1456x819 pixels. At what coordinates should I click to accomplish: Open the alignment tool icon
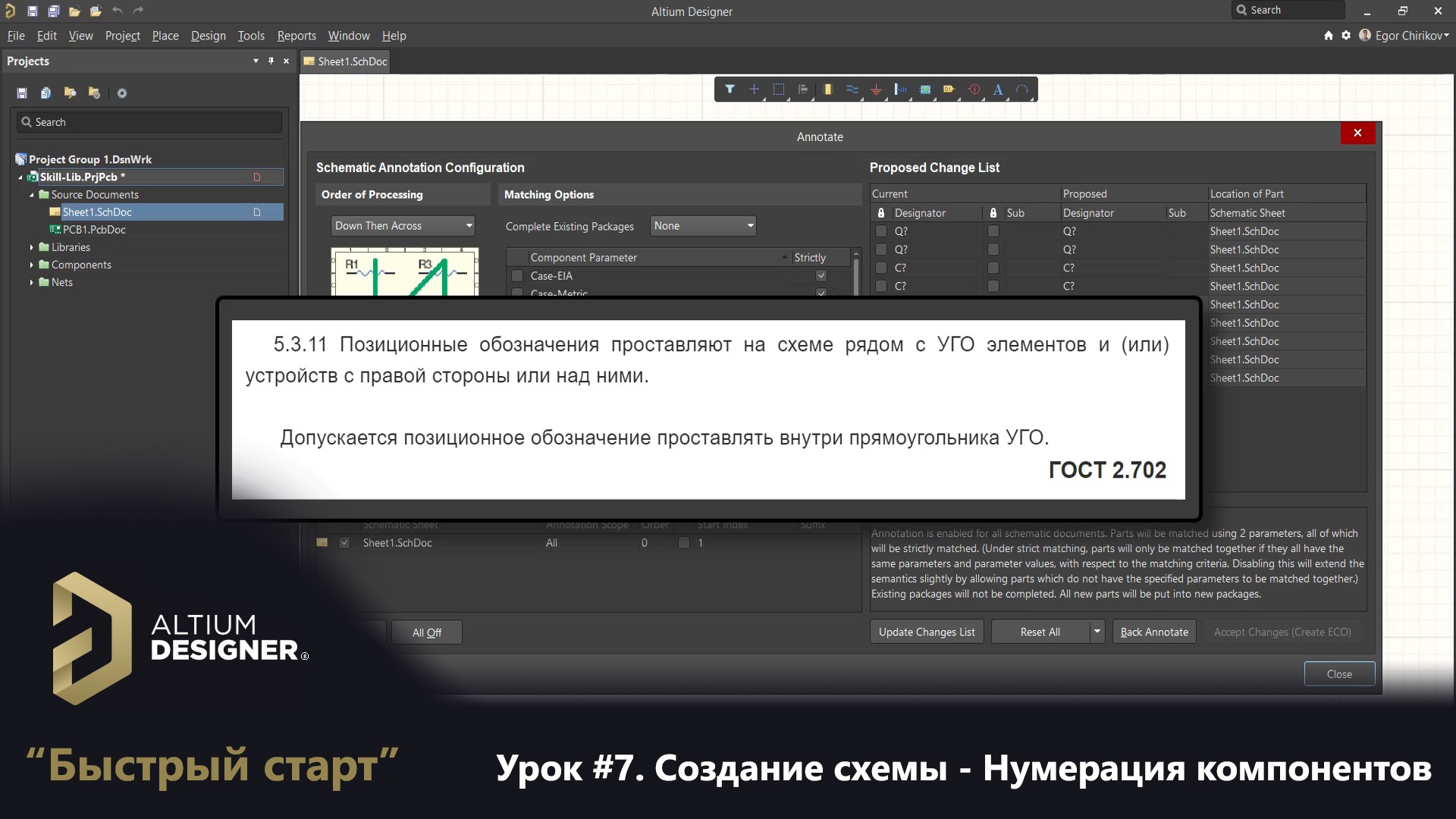pos(803,89)
